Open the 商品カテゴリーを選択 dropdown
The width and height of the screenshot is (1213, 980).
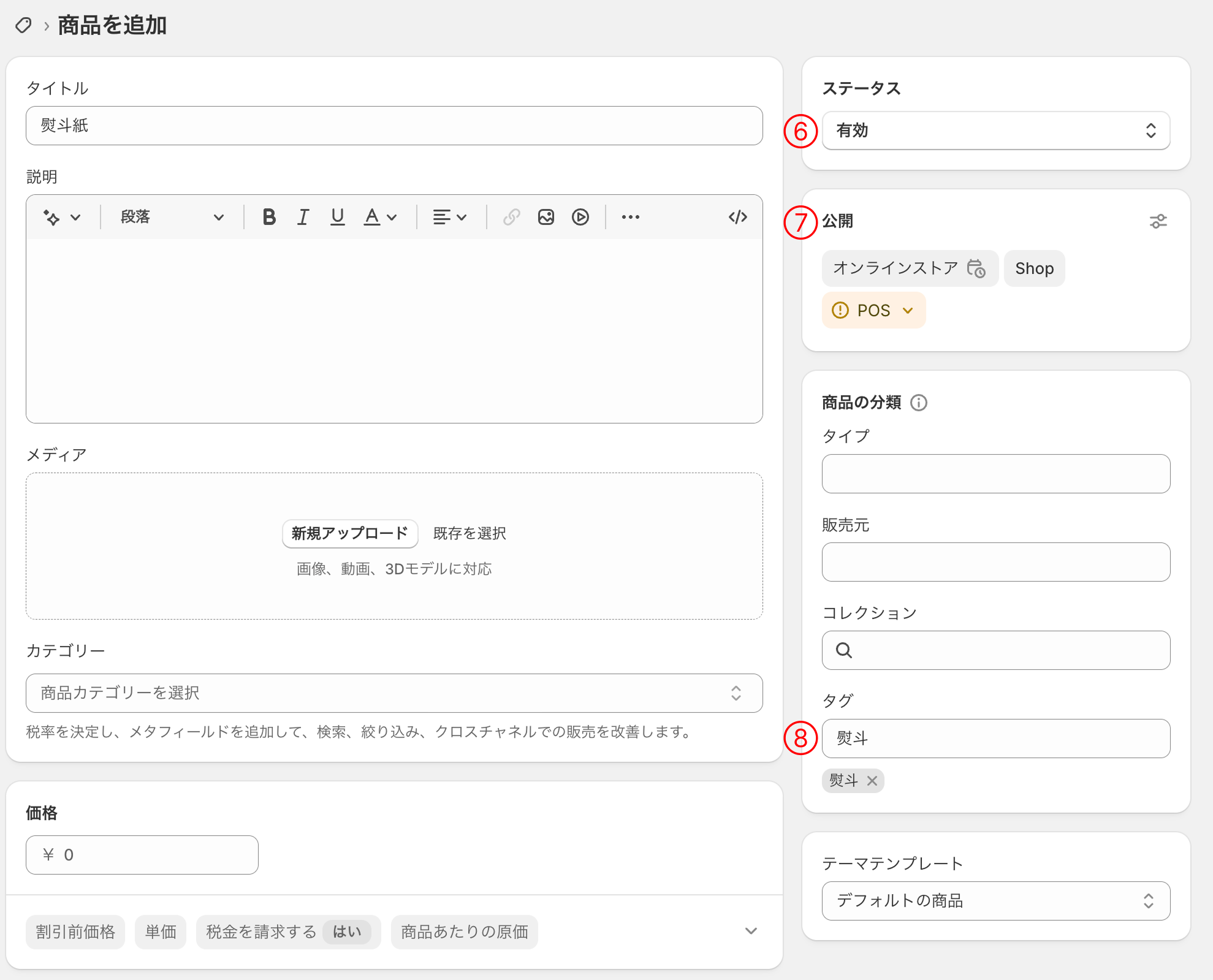tap(394, 693)
